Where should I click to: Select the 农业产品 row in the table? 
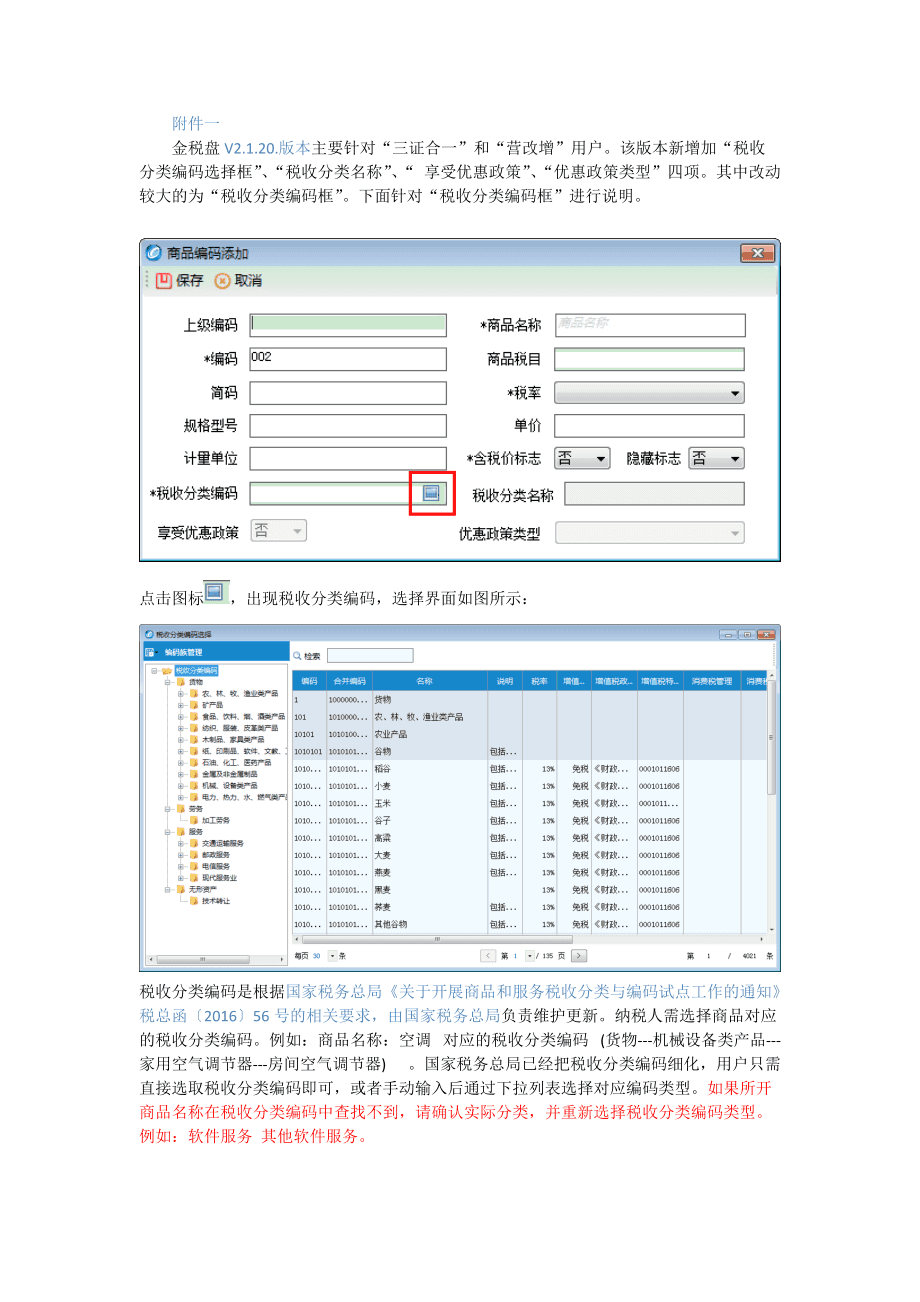(529, 734)
